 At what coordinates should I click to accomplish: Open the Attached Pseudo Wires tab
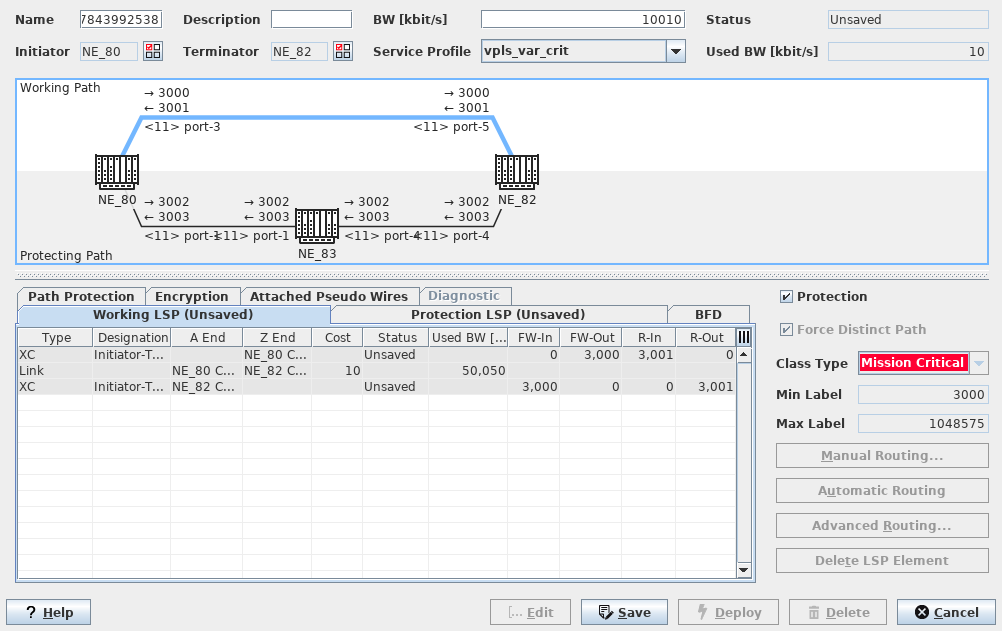328,296
